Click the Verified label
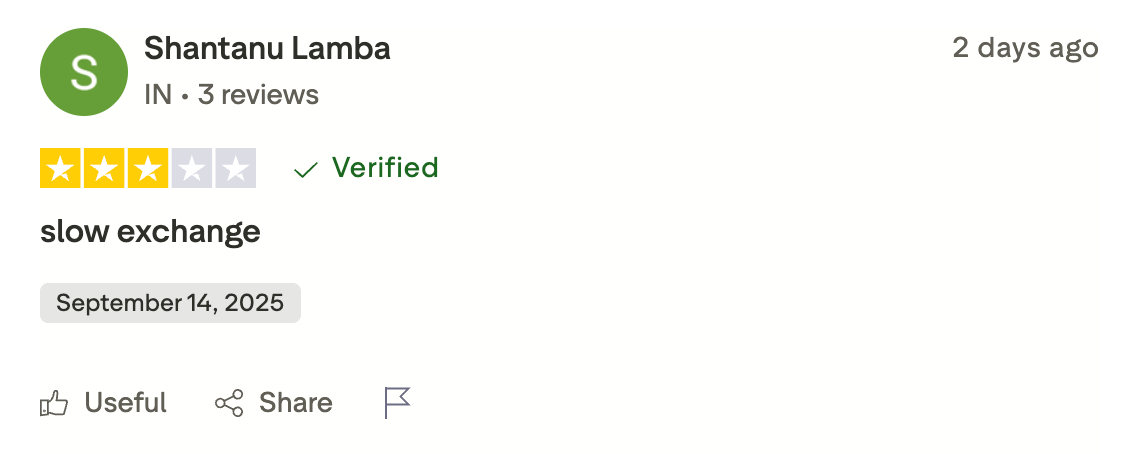Viewport: 1142px width, 454px height. pos(385,168)
